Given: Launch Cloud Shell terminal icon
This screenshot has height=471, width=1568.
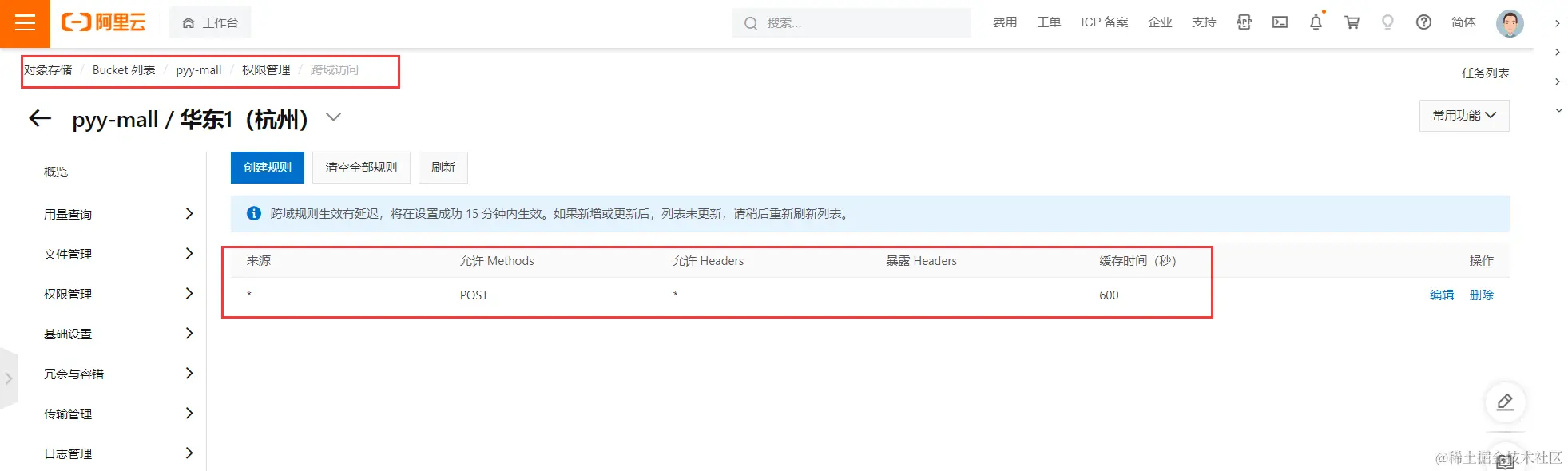Looking at the screenshot, I should click(1280, 22).
